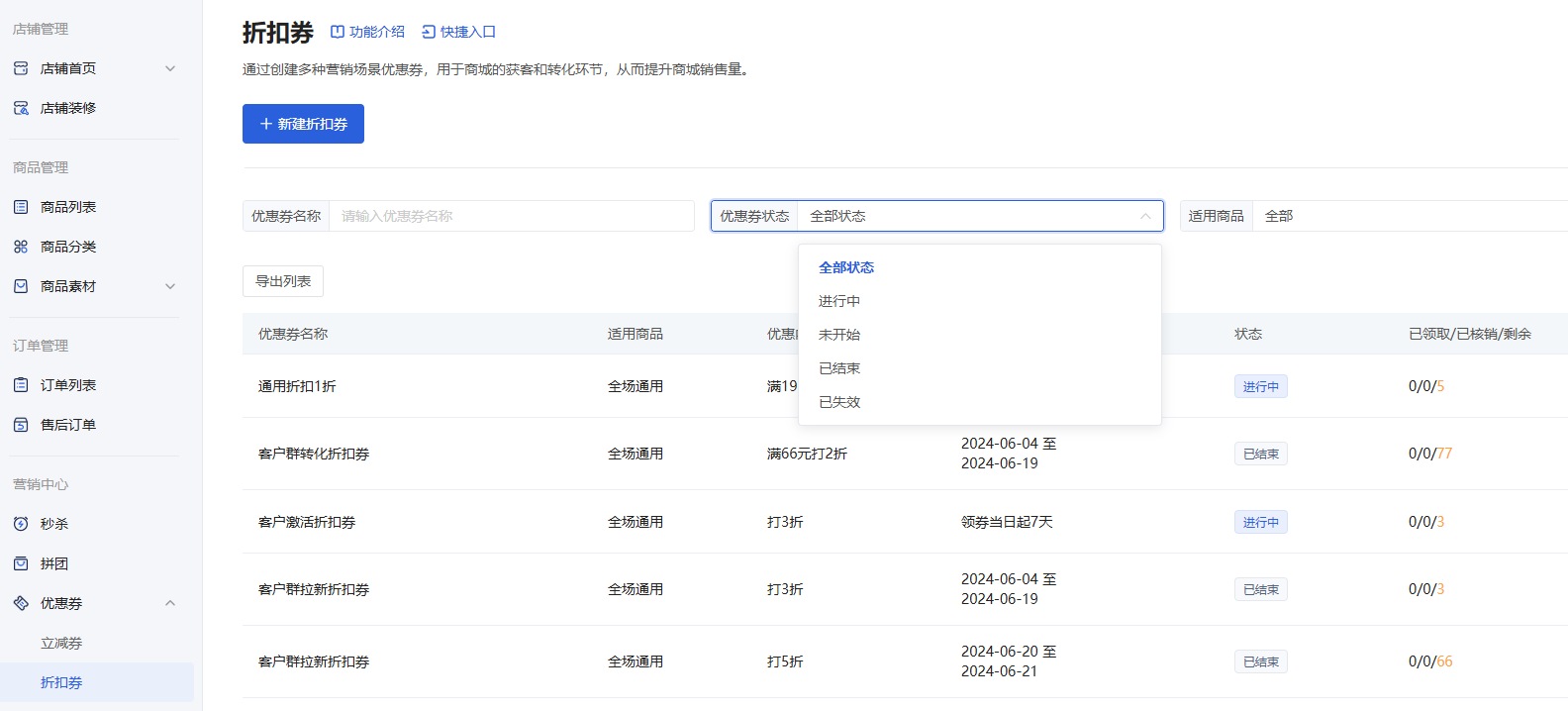Click the 秒杀 sidebar icon
Screen dimensions: 1568x711
(21, 524)
